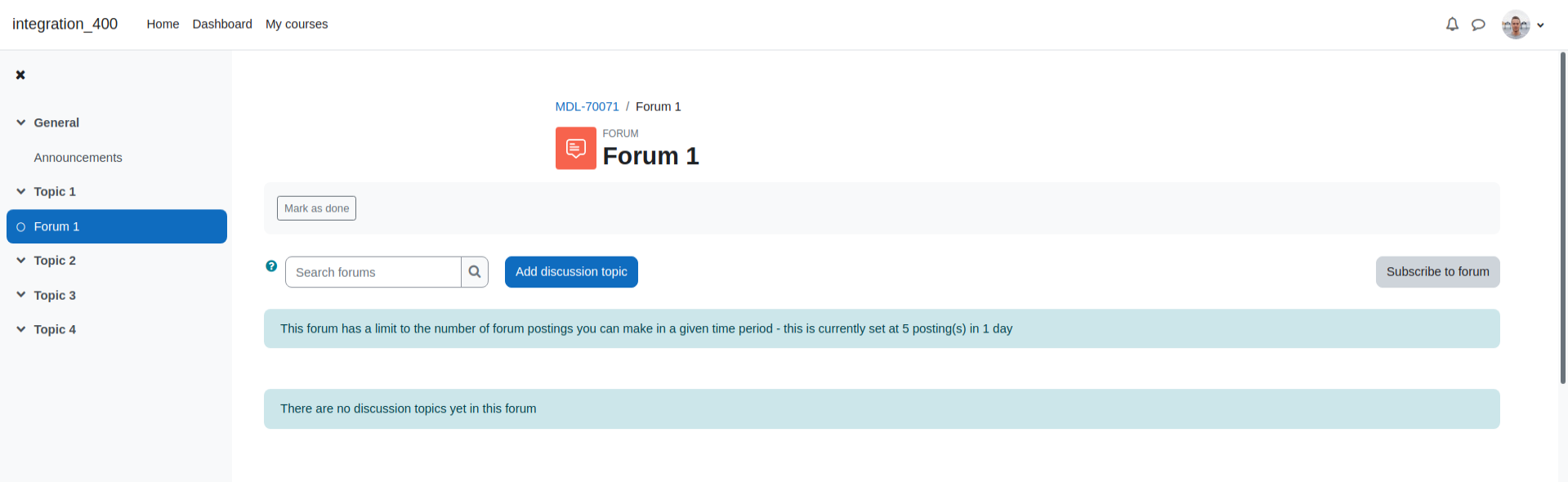Click the 'no discussion topics yet' notice
1568x482 pixels.
(882, 408)
